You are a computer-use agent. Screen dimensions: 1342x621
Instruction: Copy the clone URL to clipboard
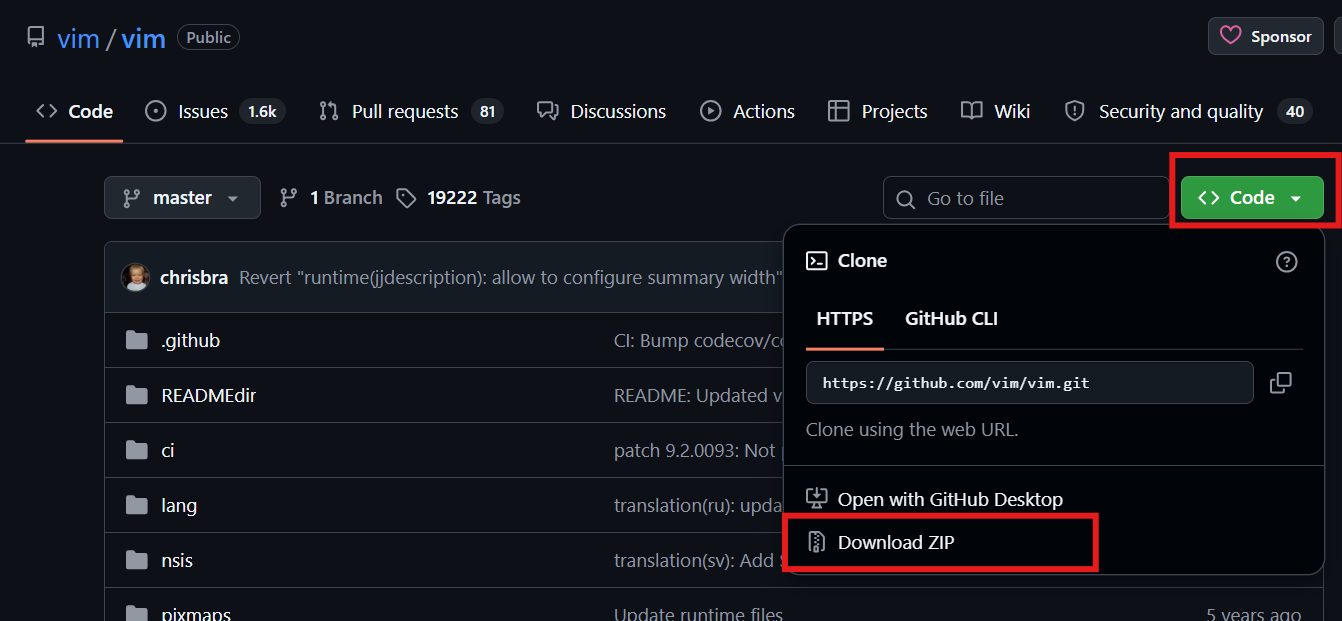(1280, 383)
